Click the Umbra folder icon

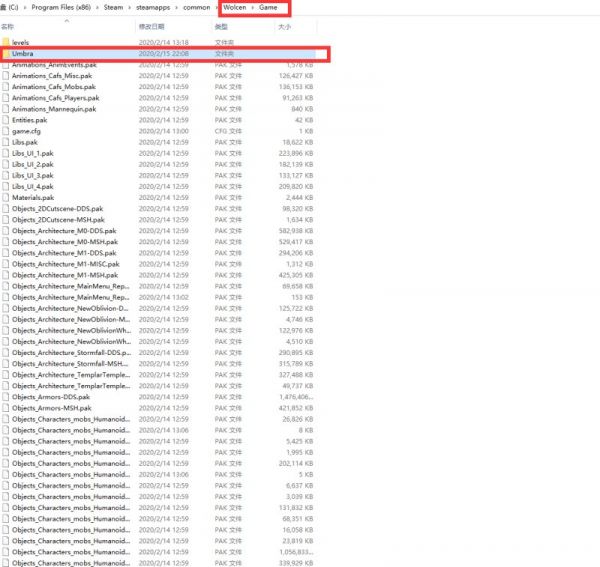[6, 54]
